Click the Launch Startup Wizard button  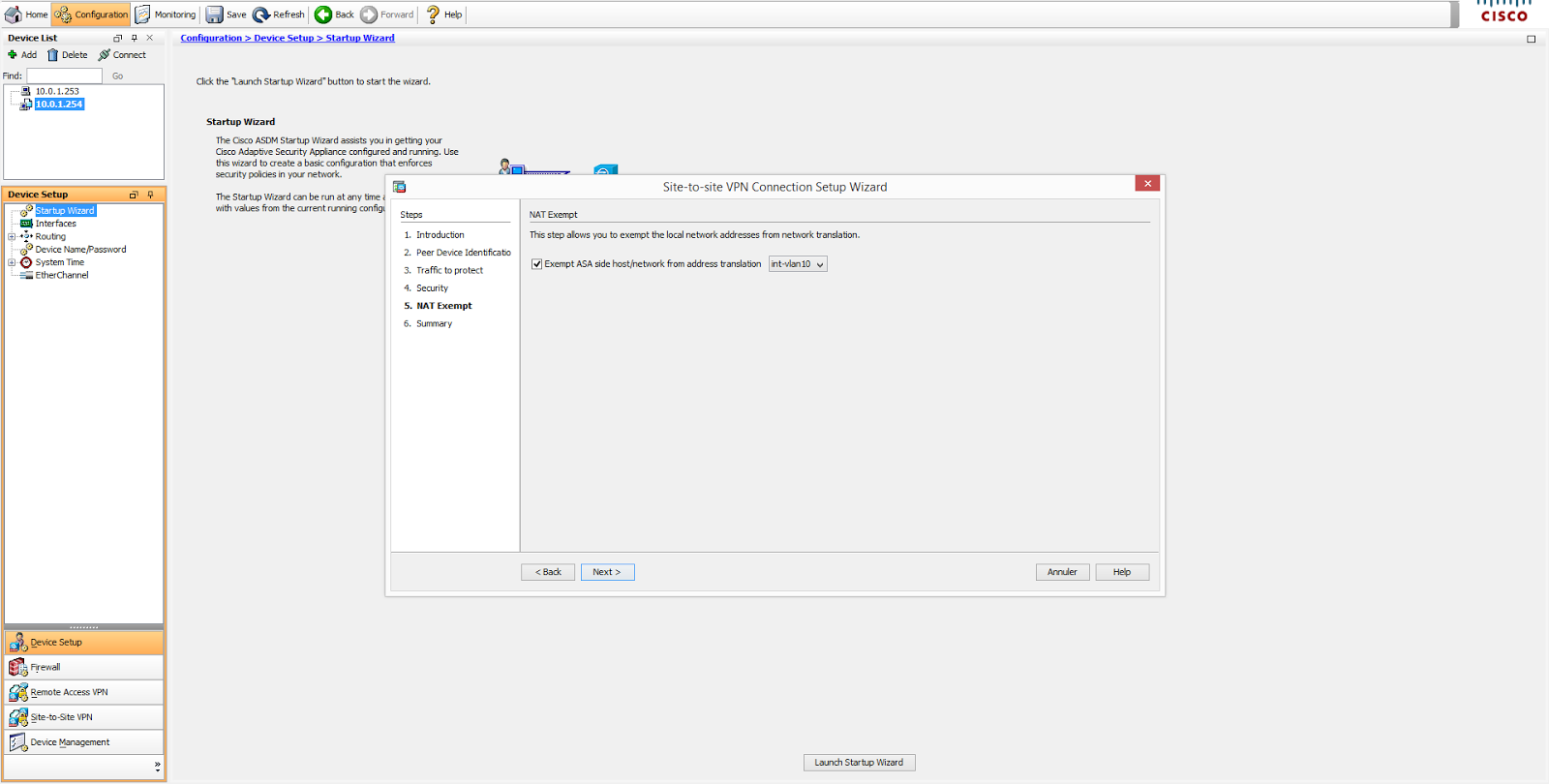(x=859, y=763)
